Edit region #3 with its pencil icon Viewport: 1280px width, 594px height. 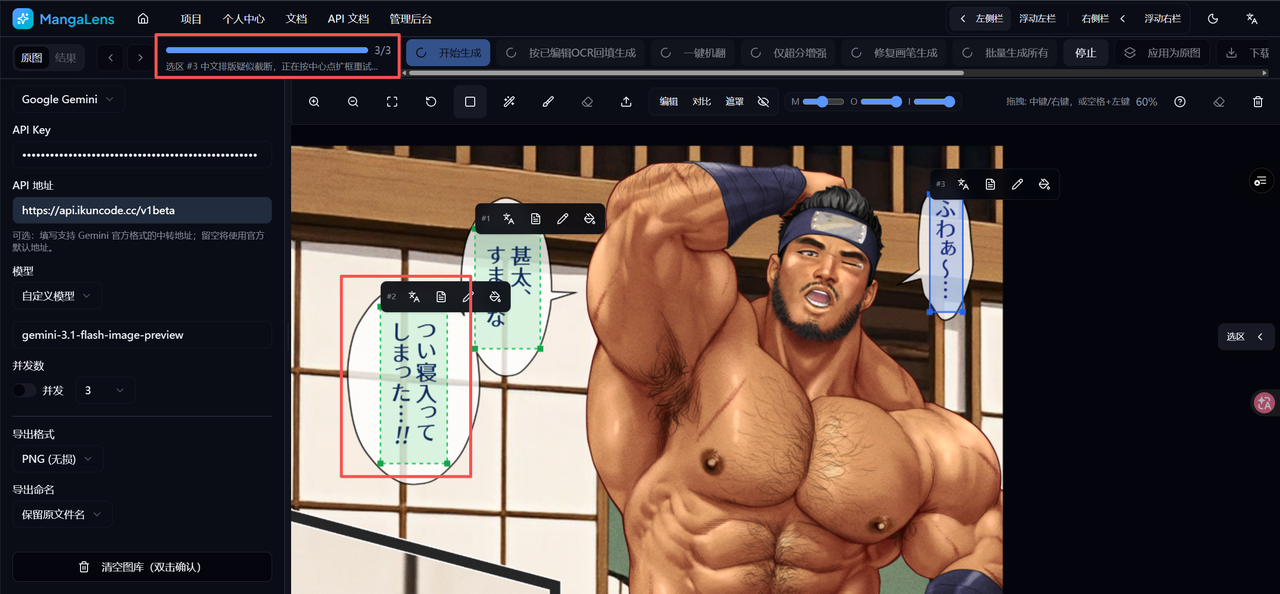click(x=1017, y=184)
